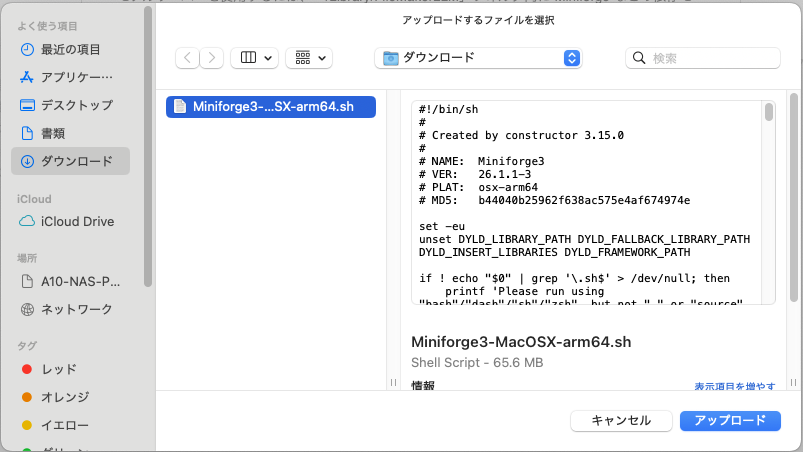Go forward with the right chevron button
Screen dimensions: 803x452
click(212, 58)
